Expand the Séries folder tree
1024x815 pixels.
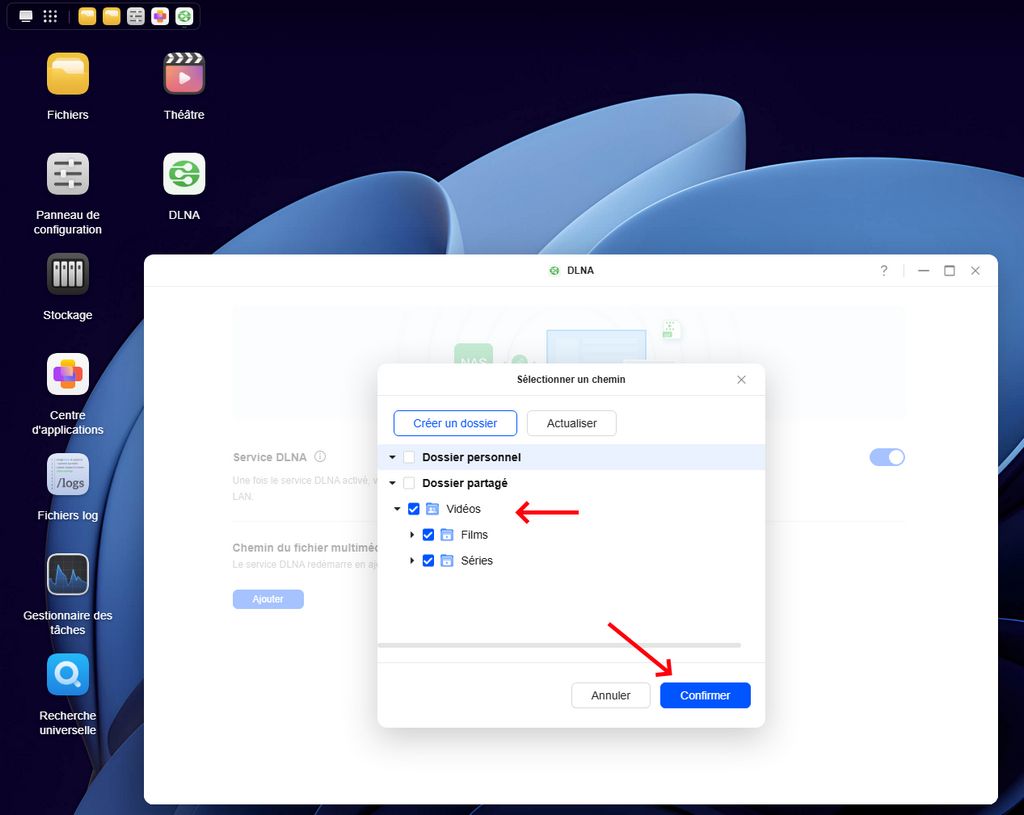pyautogui.click(x=412, y=561)
